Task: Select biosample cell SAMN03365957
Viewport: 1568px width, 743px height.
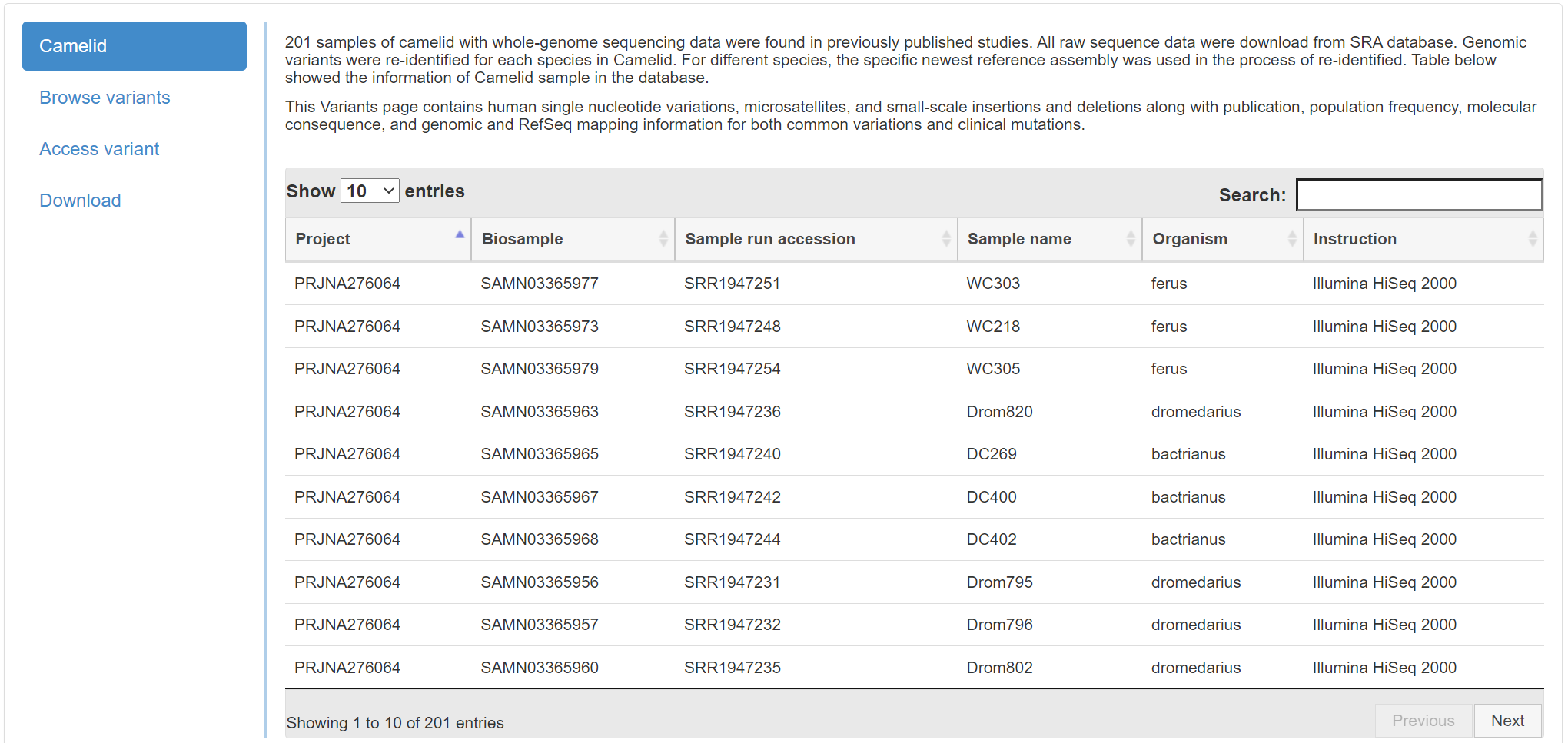Action: pyautogui.click(x=540, y=625)
